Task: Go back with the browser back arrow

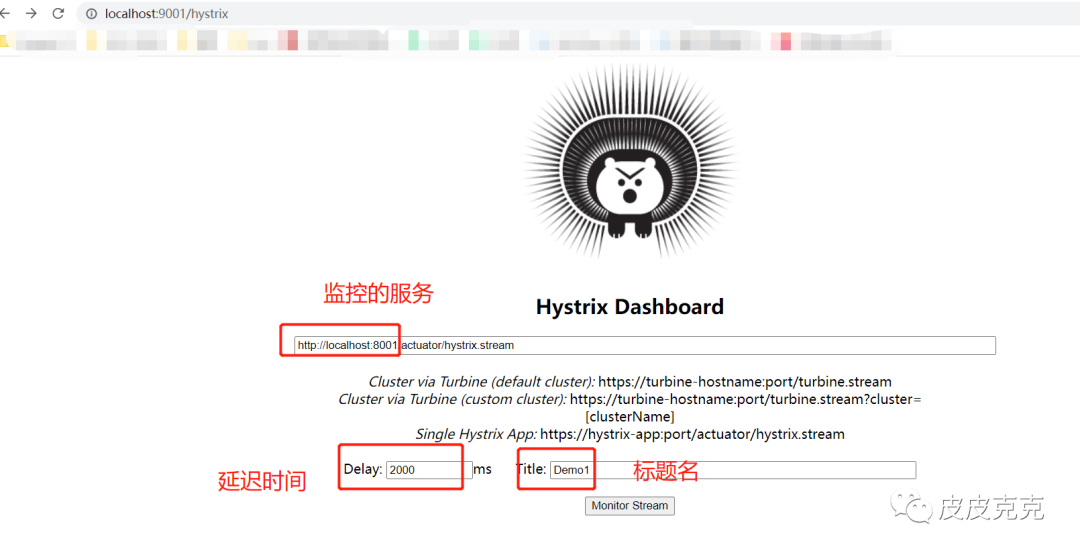Action: pos(4,14)
